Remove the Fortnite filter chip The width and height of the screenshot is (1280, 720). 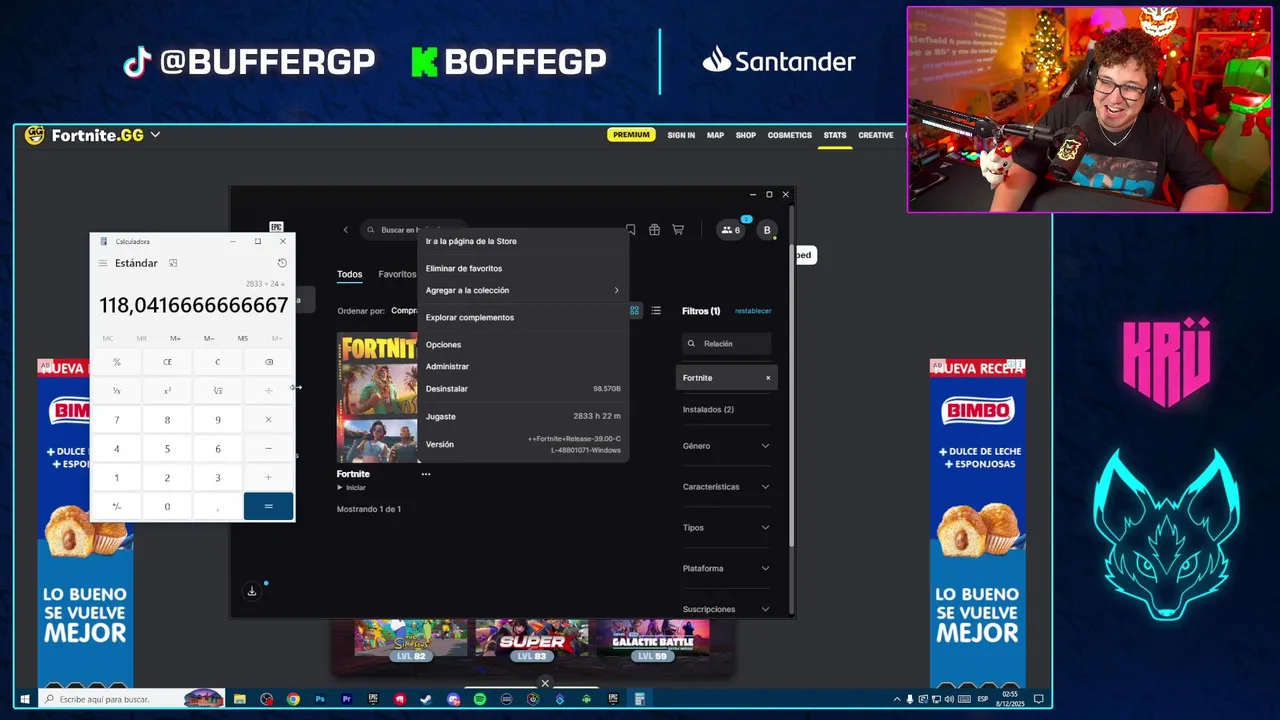(x=768, y=378)
